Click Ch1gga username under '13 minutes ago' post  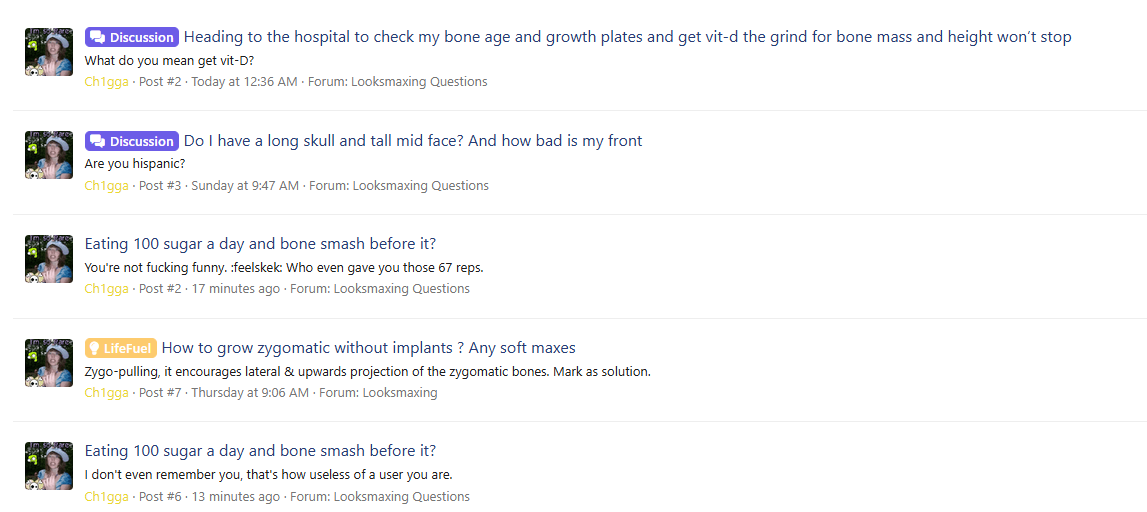click(106, 497)
